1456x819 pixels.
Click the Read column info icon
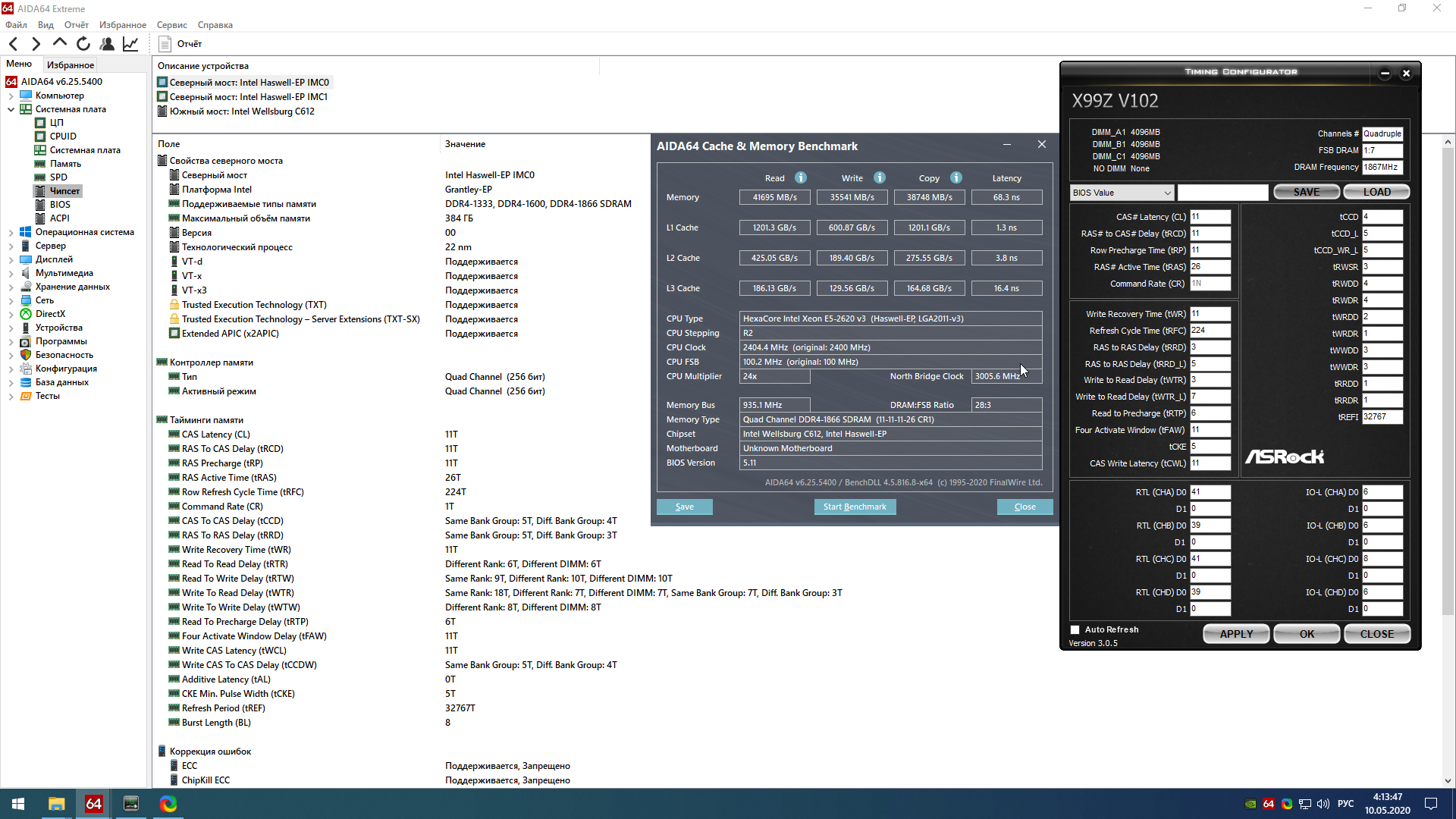(x=801, y=177)
